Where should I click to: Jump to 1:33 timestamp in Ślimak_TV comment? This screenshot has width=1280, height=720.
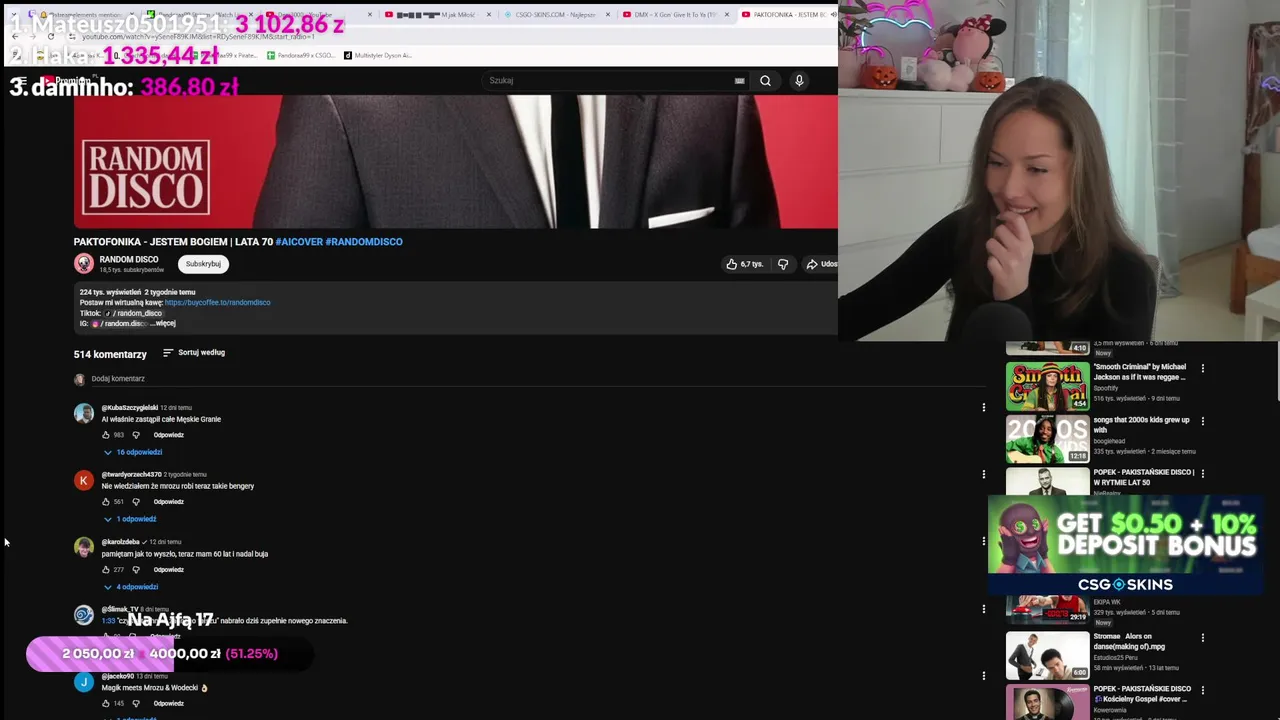click(x=108, y=621)
